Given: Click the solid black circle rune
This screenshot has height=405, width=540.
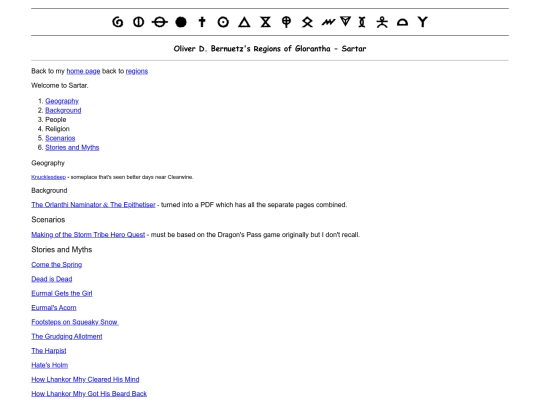Looking at the screenshot, I should 181,22.
